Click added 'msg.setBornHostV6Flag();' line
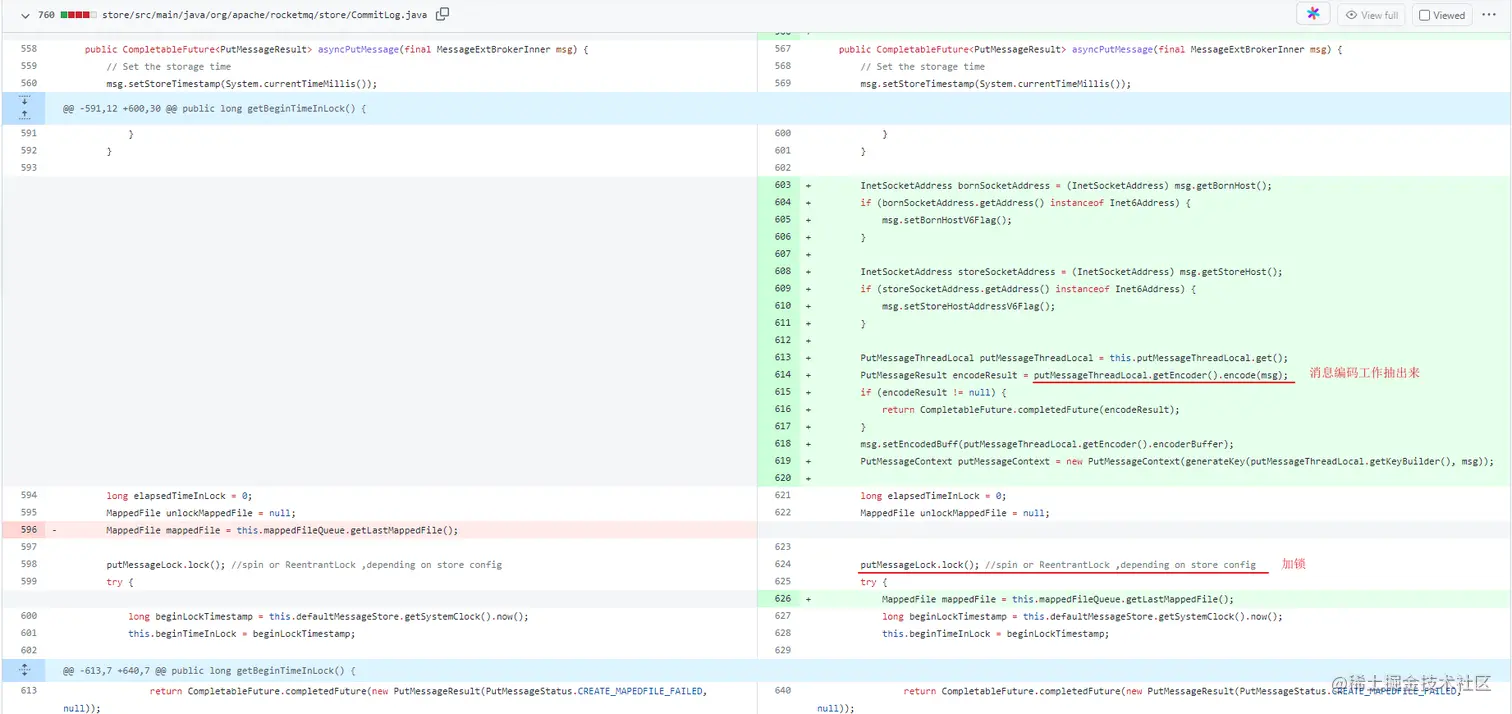Viewport: 1512px width, 714px height. point(947,220)
